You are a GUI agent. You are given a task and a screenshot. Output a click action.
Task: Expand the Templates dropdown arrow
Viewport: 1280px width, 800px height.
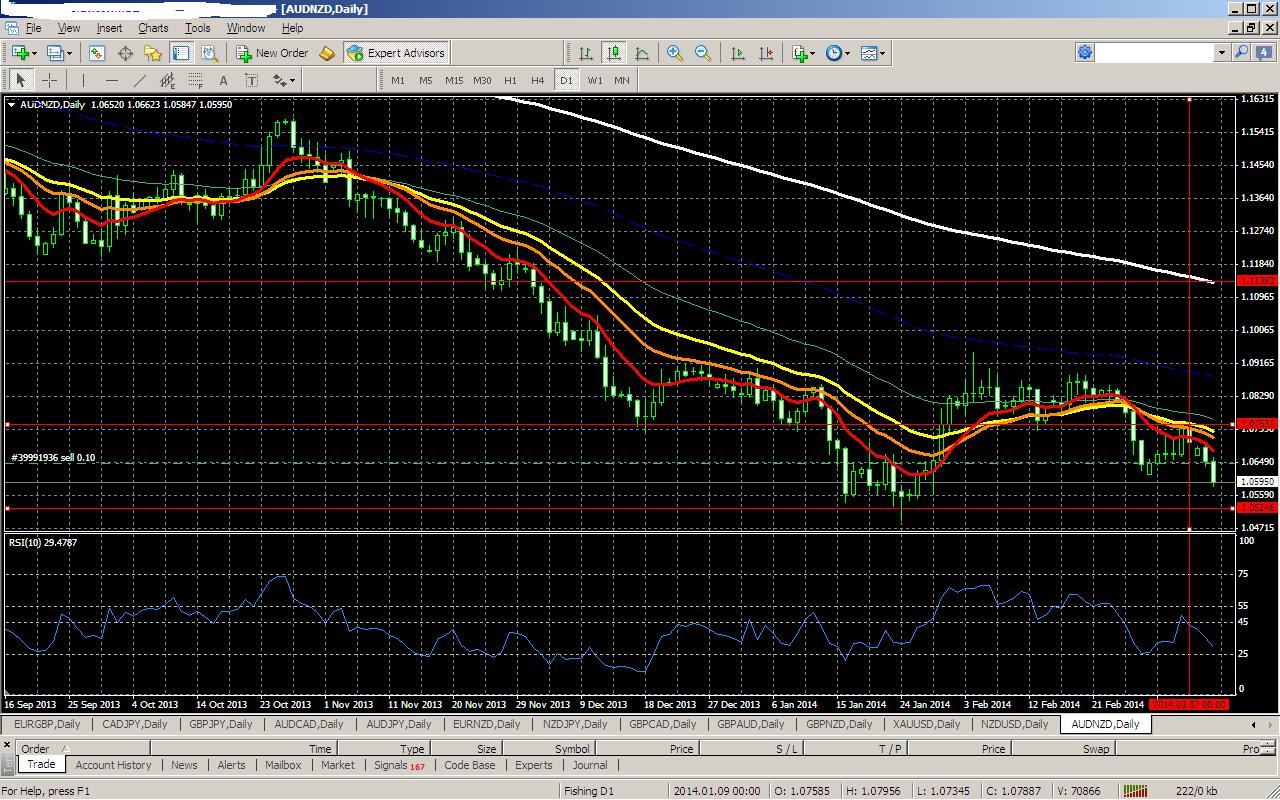[882, 53]
